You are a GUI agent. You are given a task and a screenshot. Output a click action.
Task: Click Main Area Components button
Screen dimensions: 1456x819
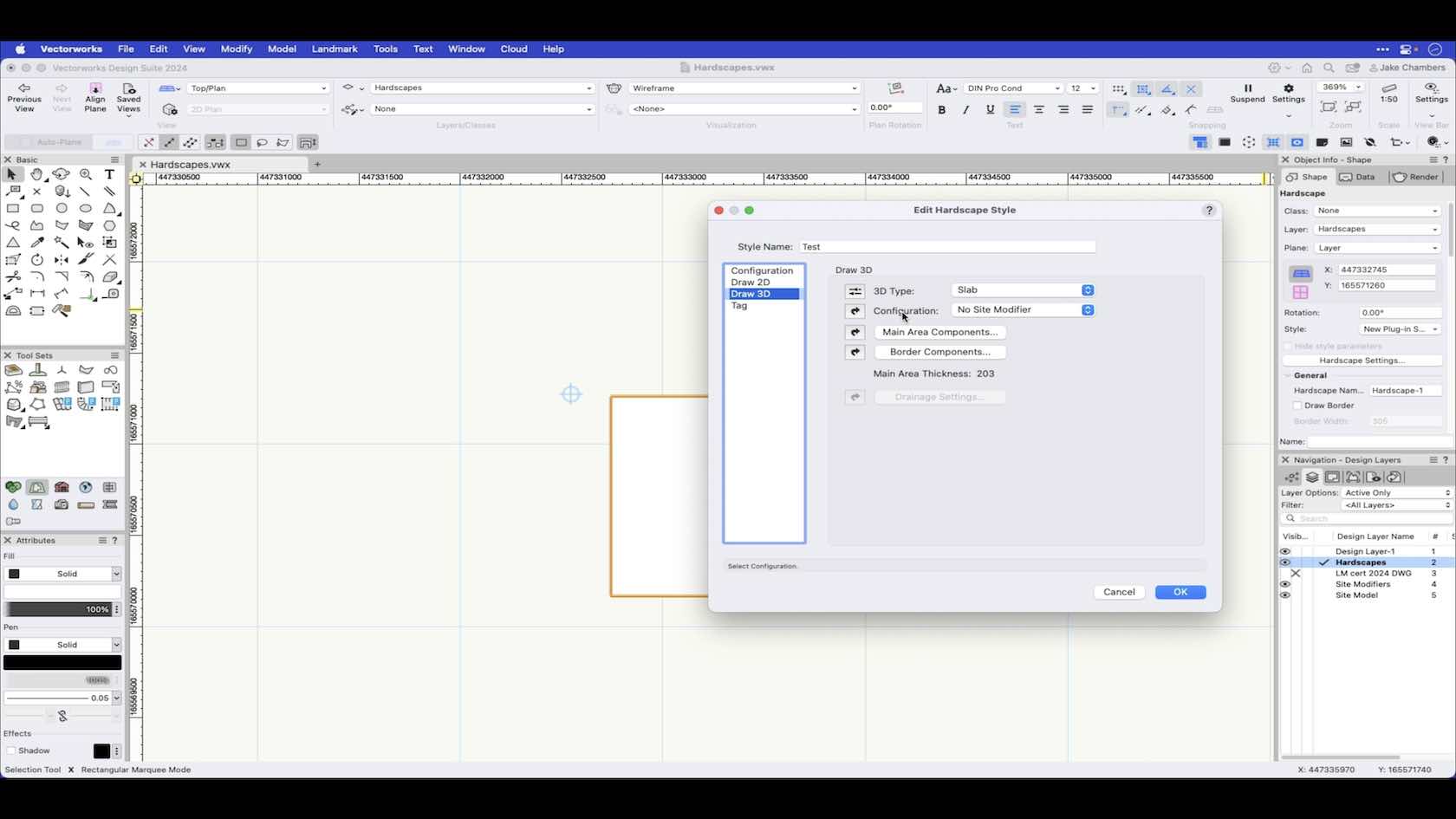[939, 332]
